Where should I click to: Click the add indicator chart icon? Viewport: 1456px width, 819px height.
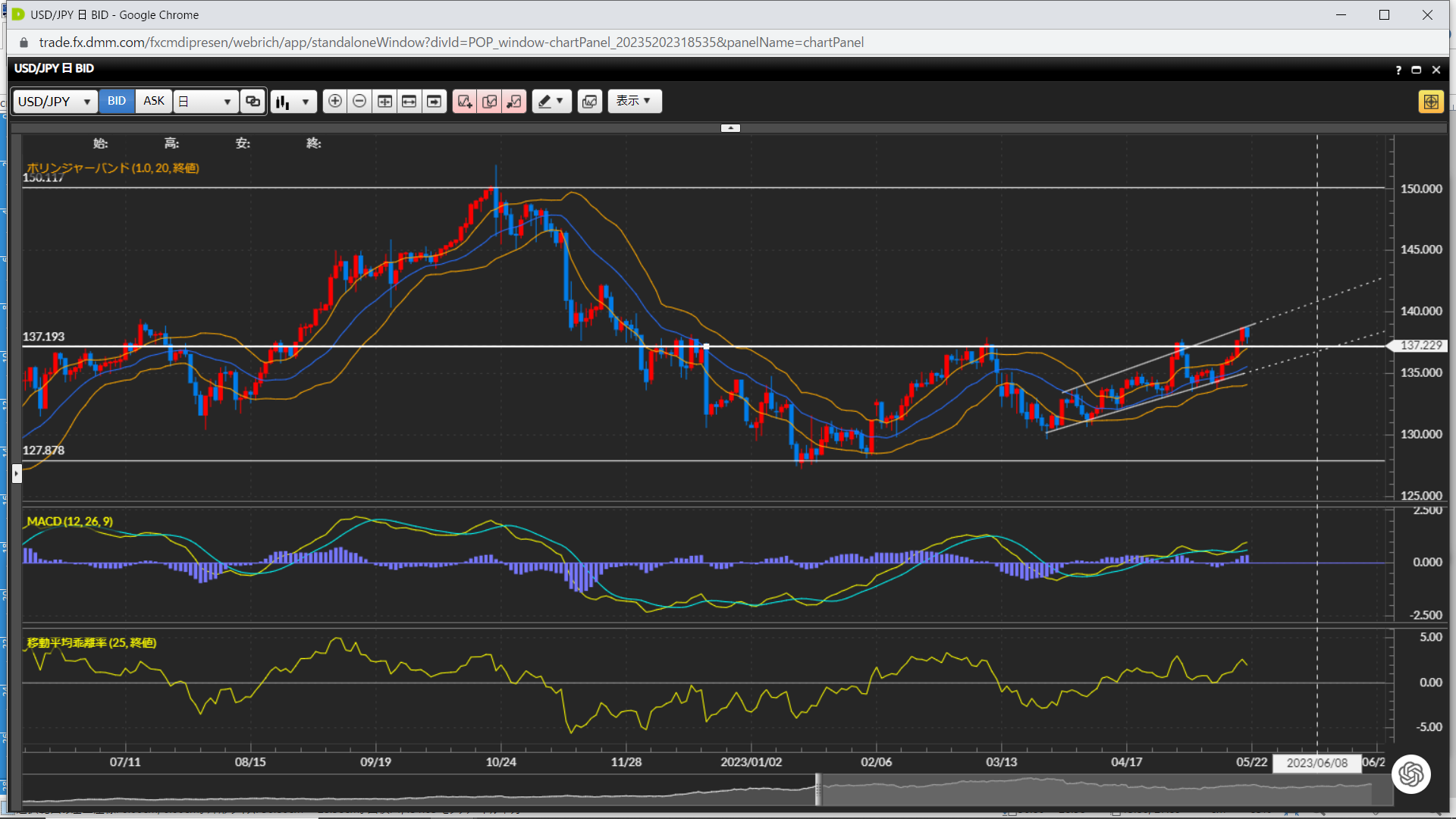tap(465, 101)
